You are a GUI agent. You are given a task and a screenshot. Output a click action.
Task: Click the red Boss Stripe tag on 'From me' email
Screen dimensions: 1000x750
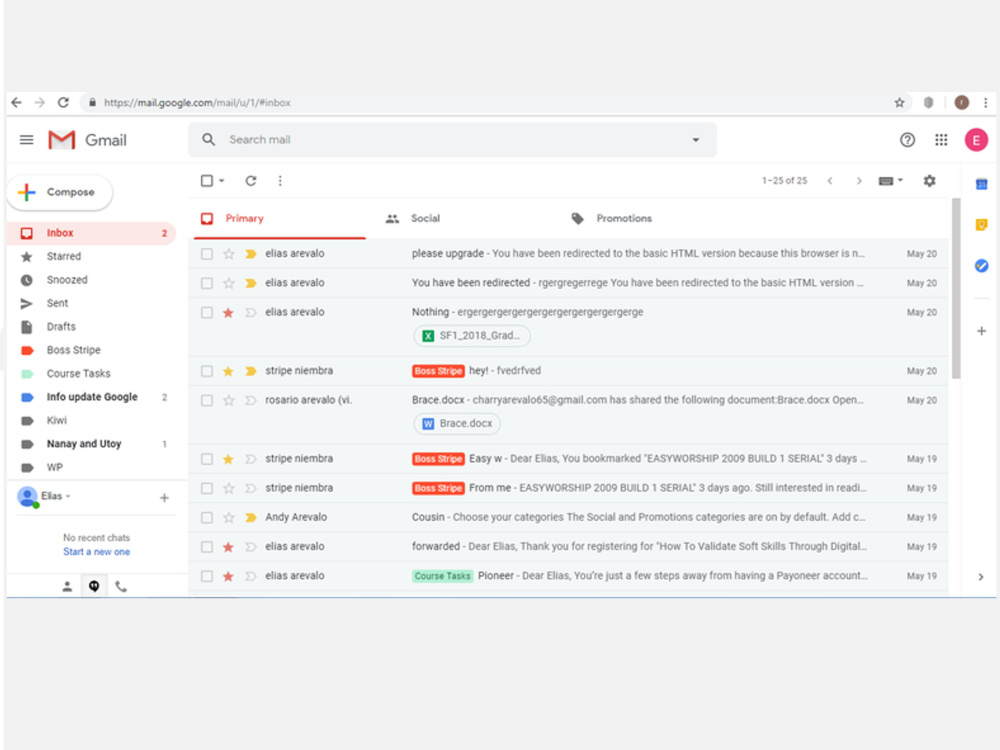(438, 489)
